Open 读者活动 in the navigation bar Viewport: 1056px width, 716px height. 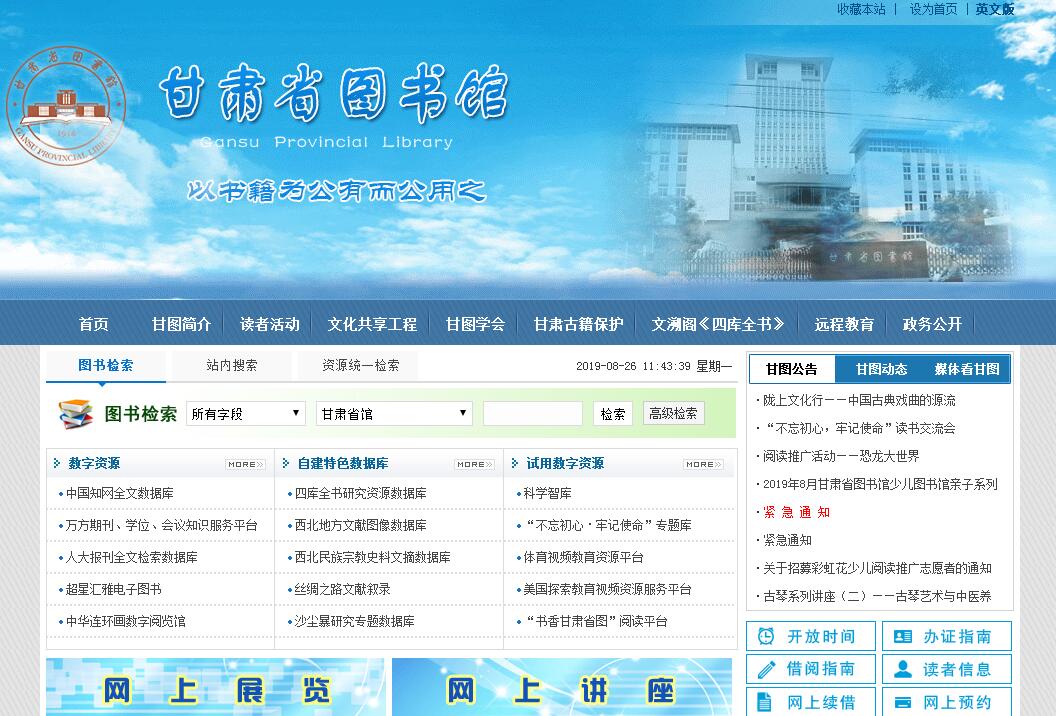[270, 325]
